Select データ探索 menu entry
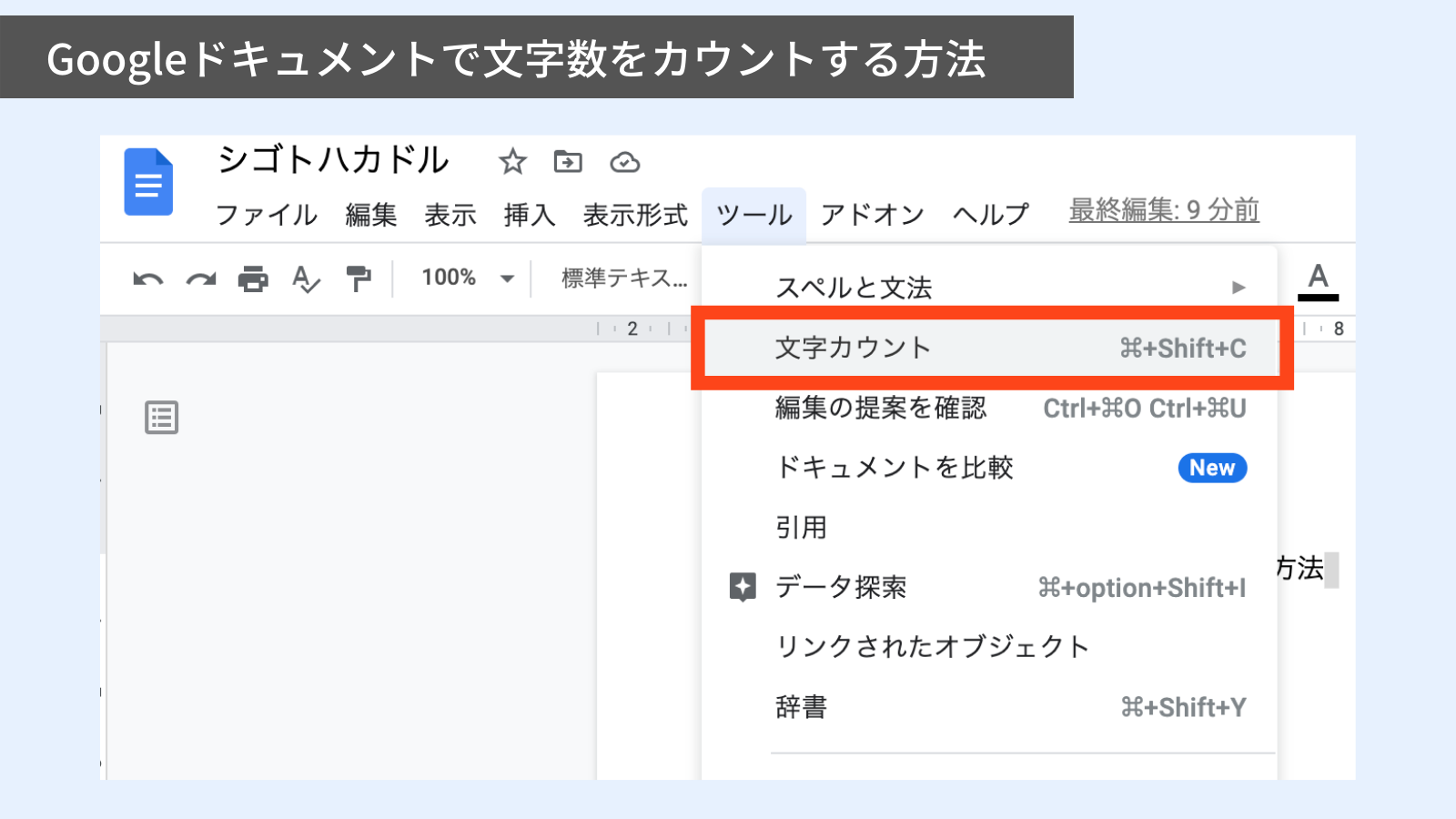1456x819 pixels. point(990,587)
